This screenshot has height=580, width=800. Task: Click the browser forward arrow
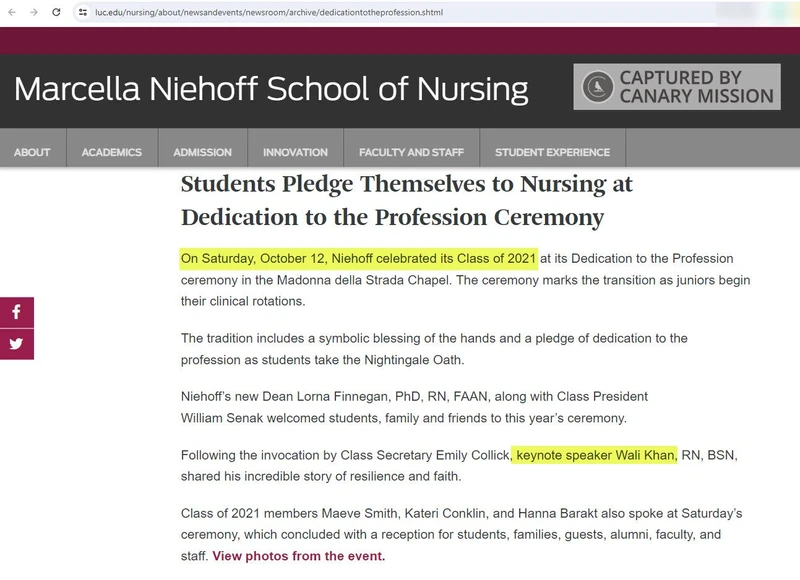click(33, 12)
